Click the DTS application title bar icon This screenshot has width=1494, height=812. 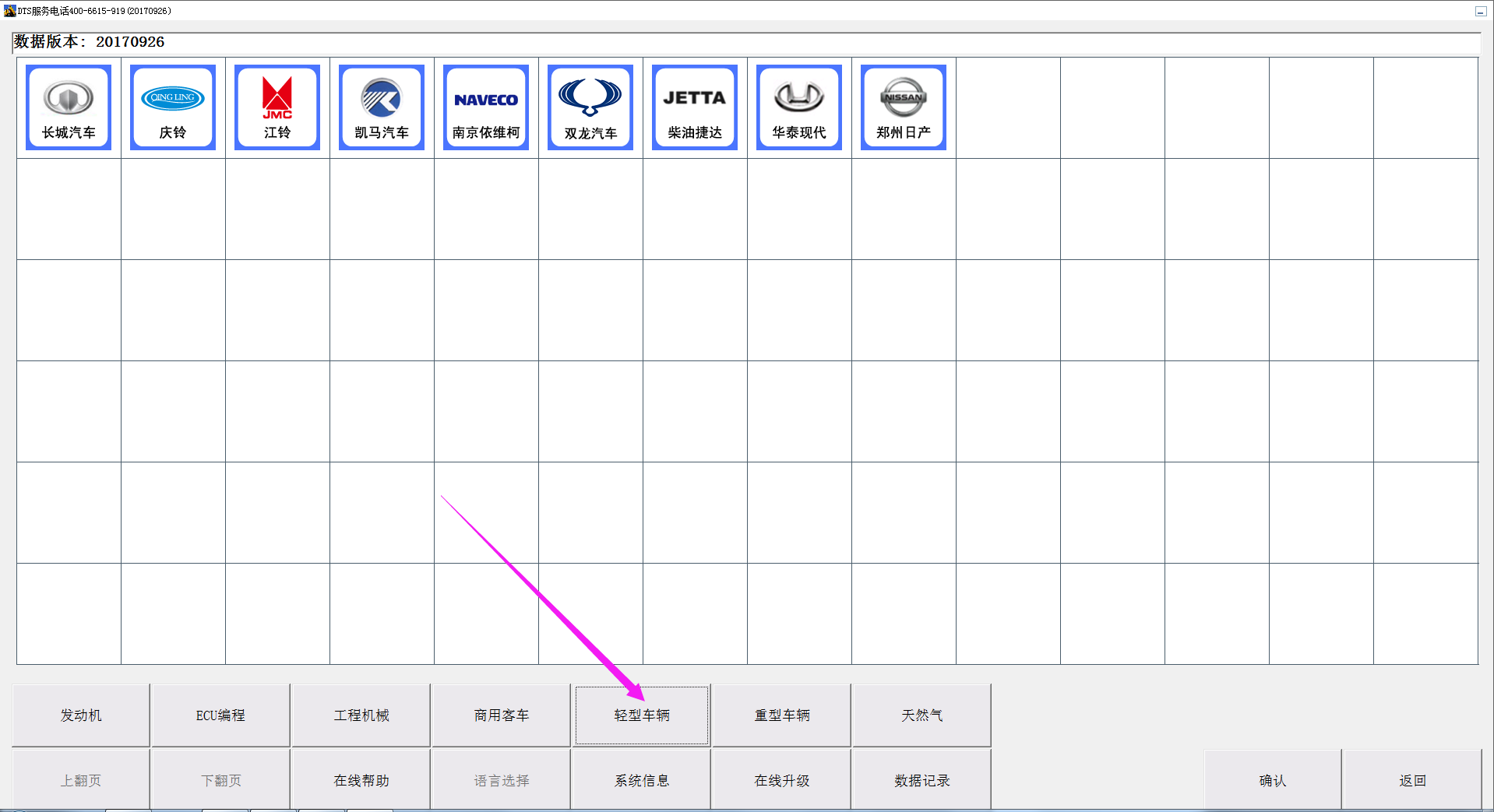click(9, 11)
